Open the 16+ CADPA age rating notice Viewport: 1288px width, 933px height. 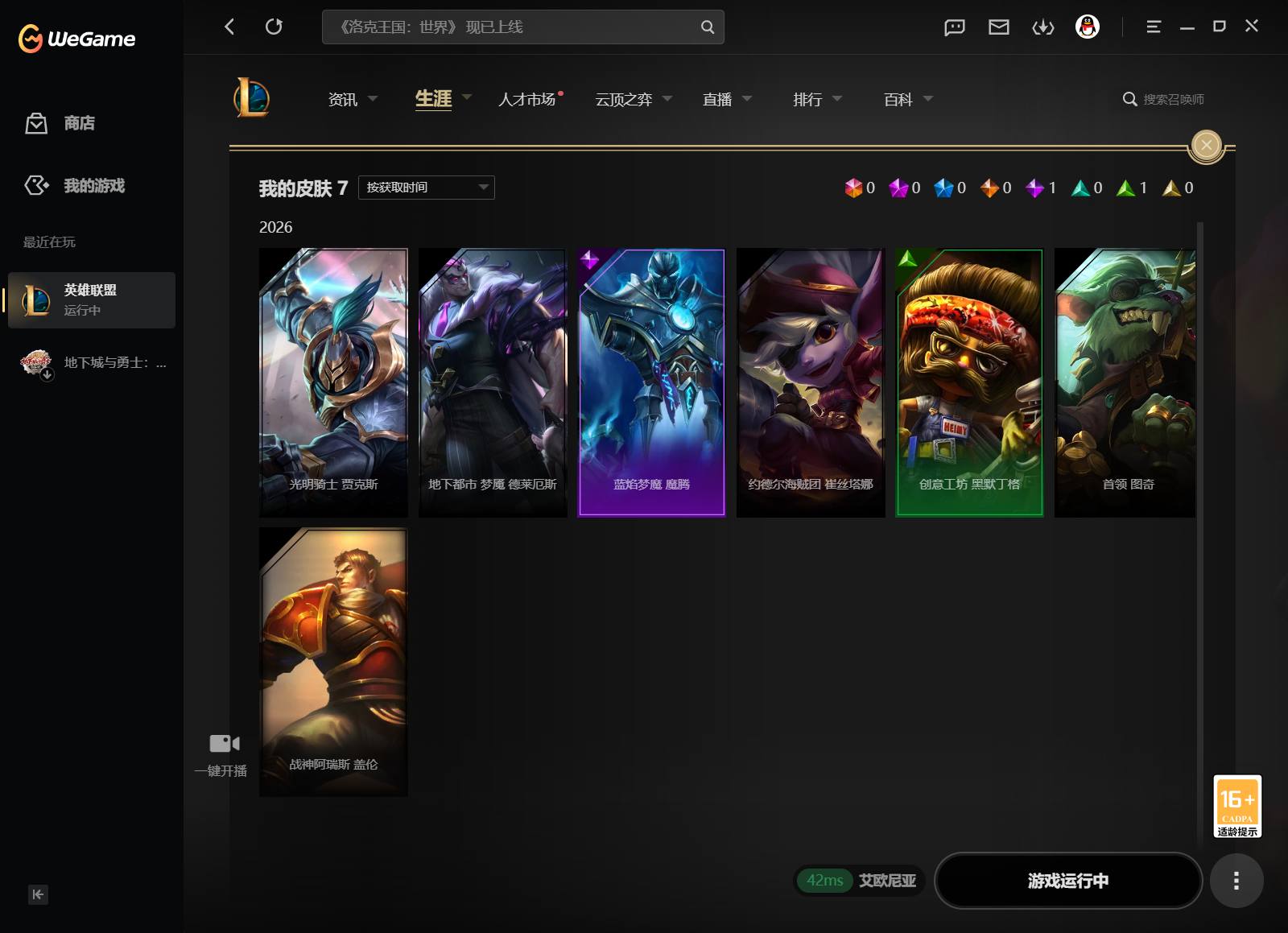[x=1237, y=807]
